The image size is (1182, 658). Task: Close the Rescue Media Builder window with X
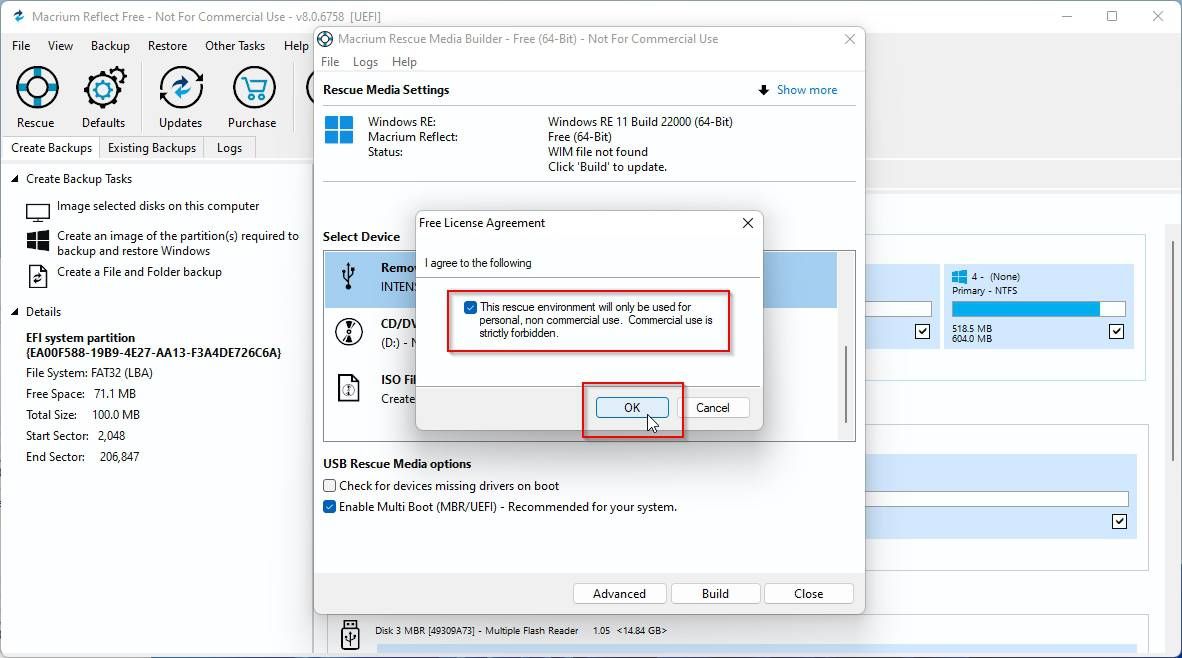(x=850, y=39)
